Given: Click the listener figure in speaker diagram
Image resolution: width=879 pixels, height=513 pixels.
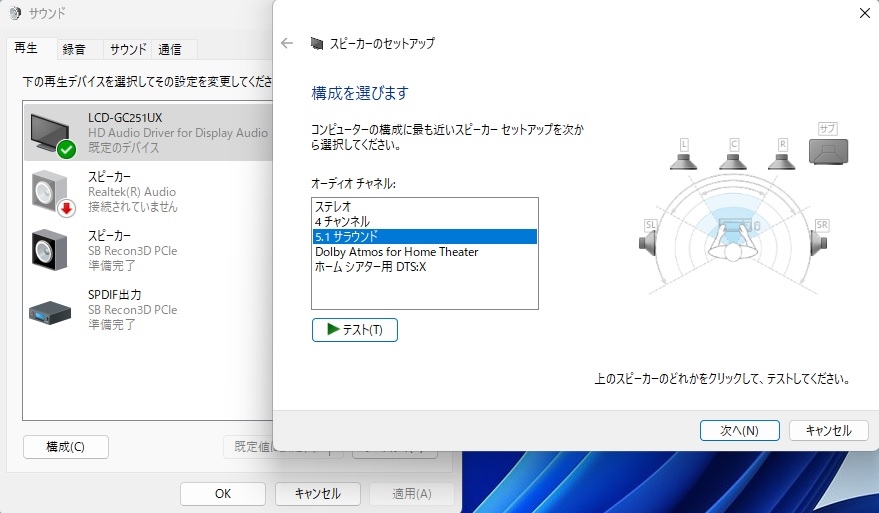Looking at the screenshot, I should 733,240.
